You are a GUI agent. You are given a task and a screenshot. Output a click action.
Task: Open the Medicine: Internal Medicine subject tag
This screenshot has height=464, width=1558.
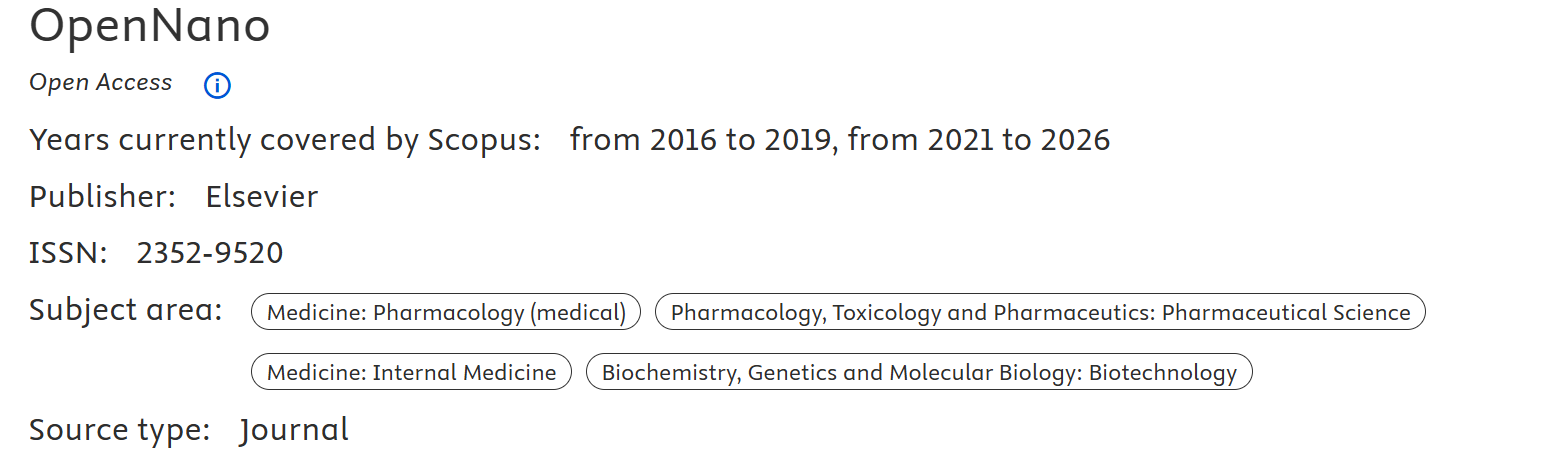point(411,373)
